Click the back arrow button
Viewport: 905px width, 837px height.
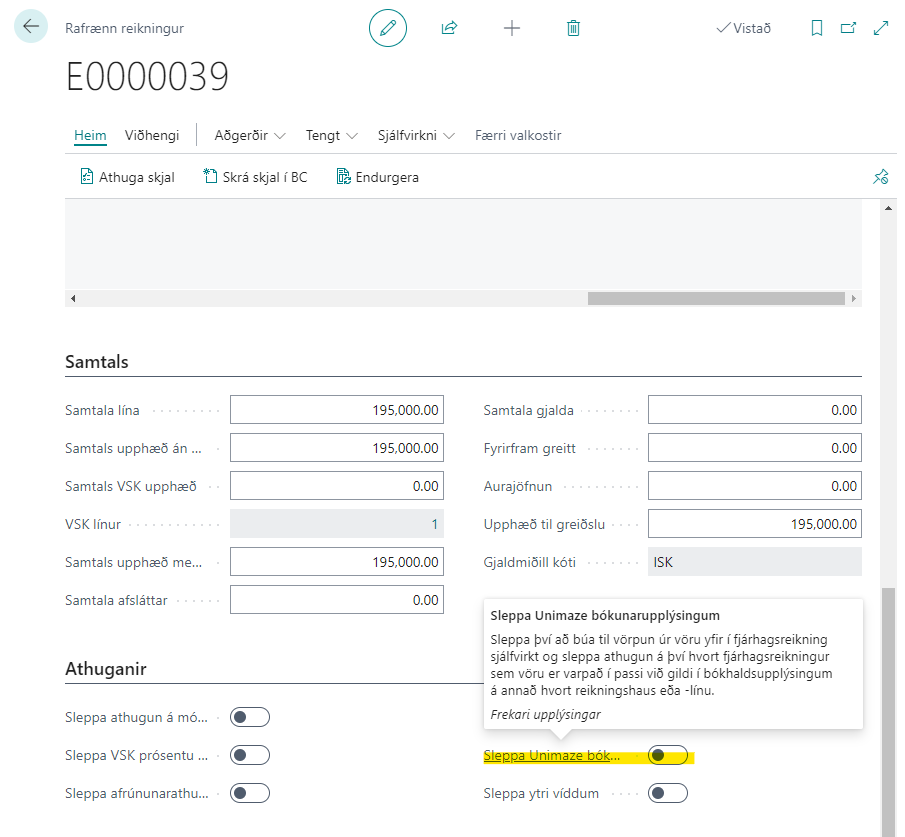pyautogui.click(x=30, y=27)
